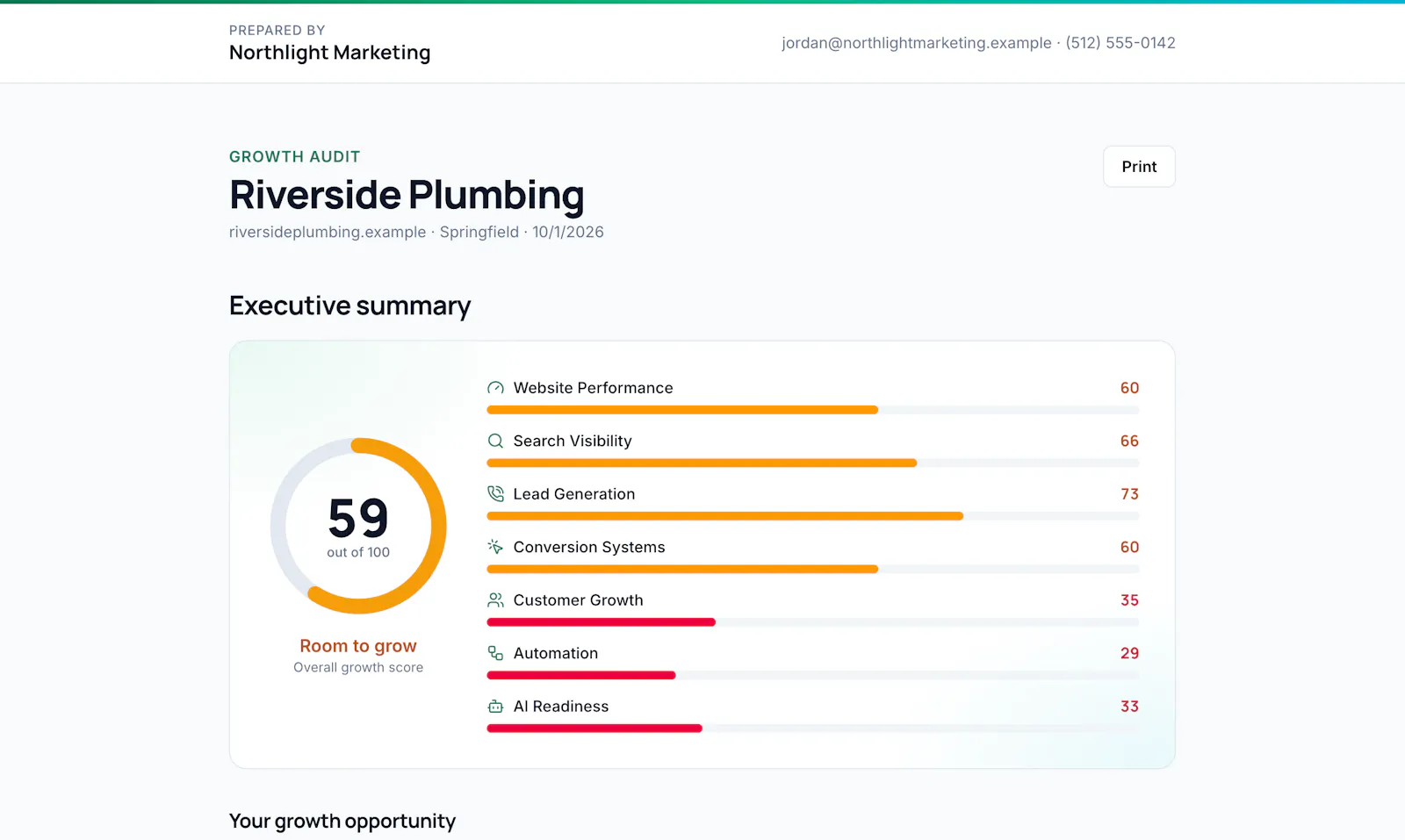Click the 'Northlight Marketing' header name
Viewport: 1405px width, 840px height.
[329, 53]
